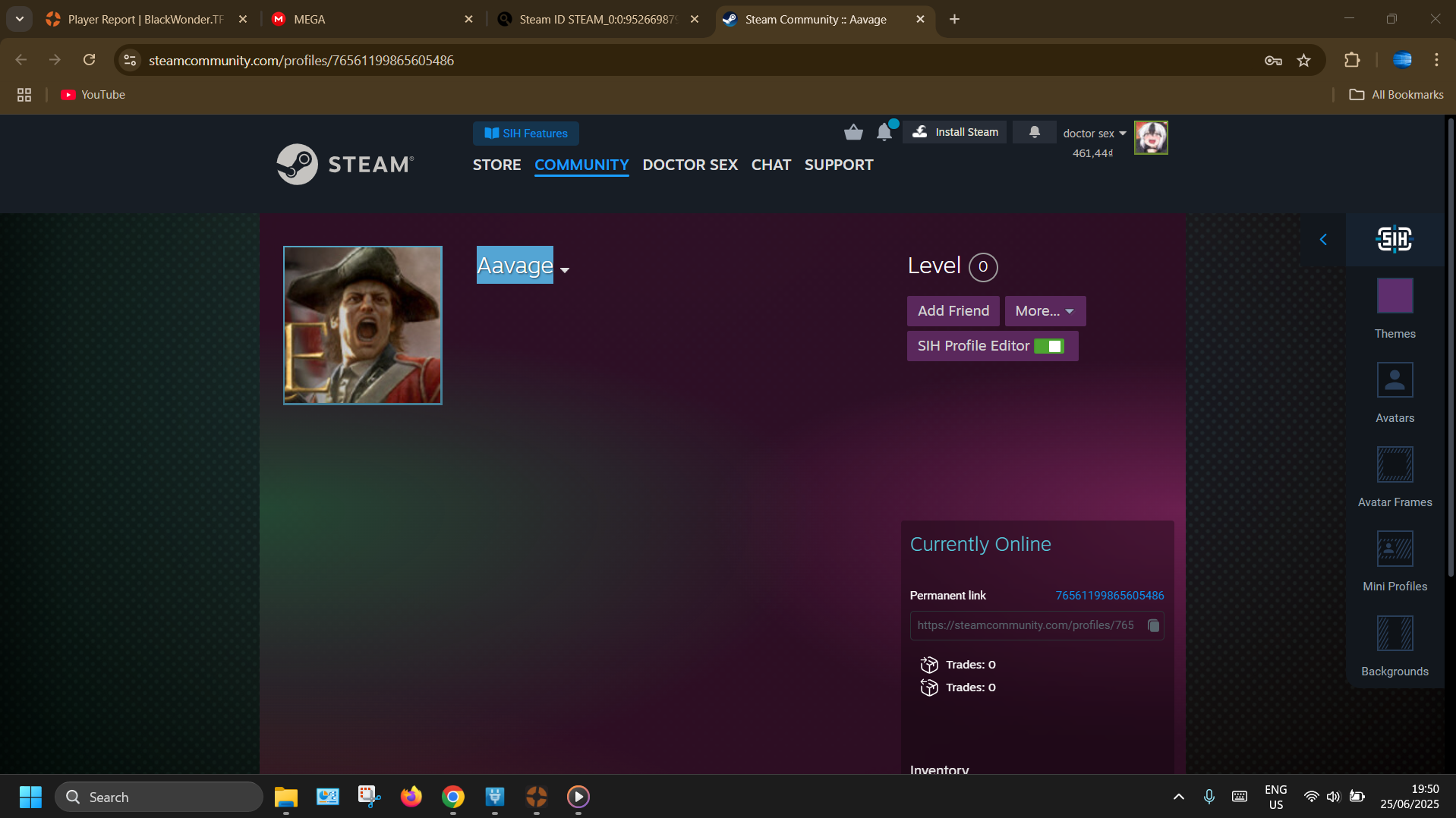1456x818 pixels.
Task: Open the Chrome profile avatar
Action: (1402, 60)
